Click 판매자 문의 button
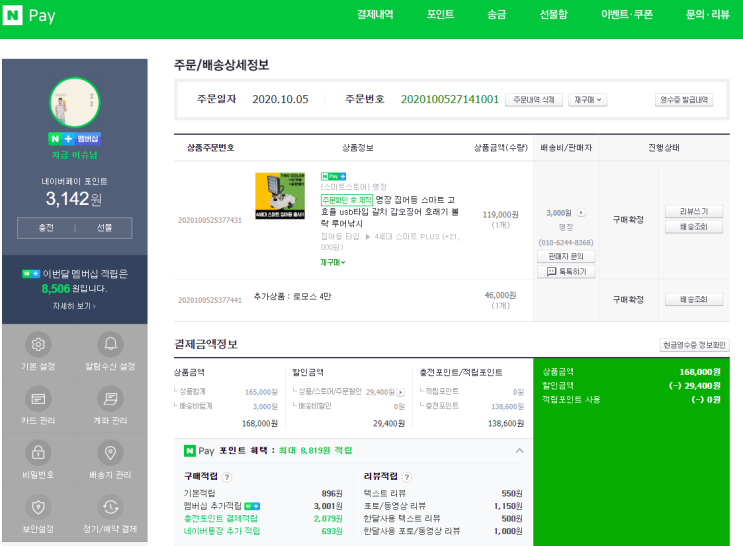The height and width of the screenshot is (546, 743). click(566, 256)
